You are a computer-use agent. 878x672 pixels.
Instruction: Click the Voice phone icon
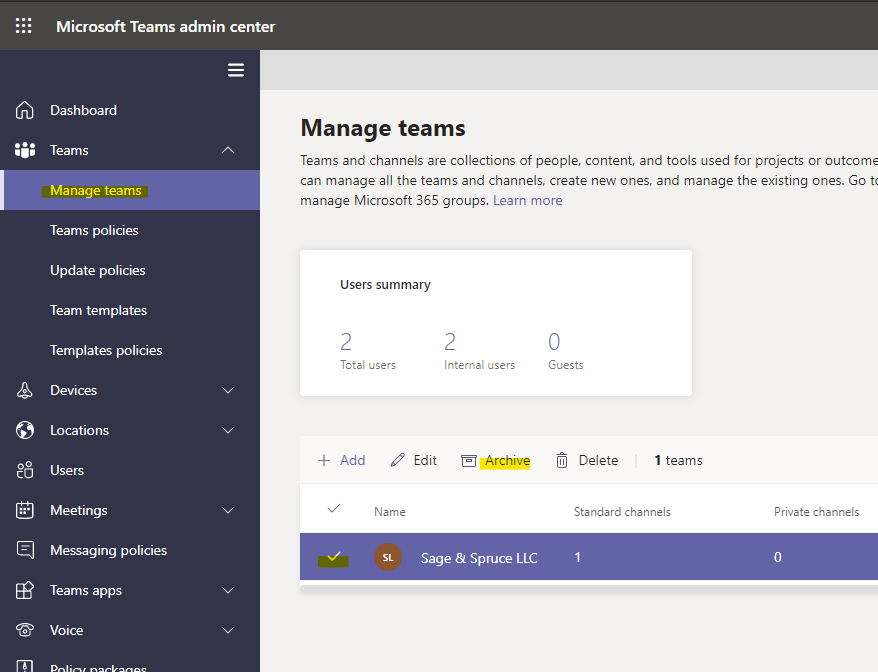pyautogui.click(x=25, y=630)
